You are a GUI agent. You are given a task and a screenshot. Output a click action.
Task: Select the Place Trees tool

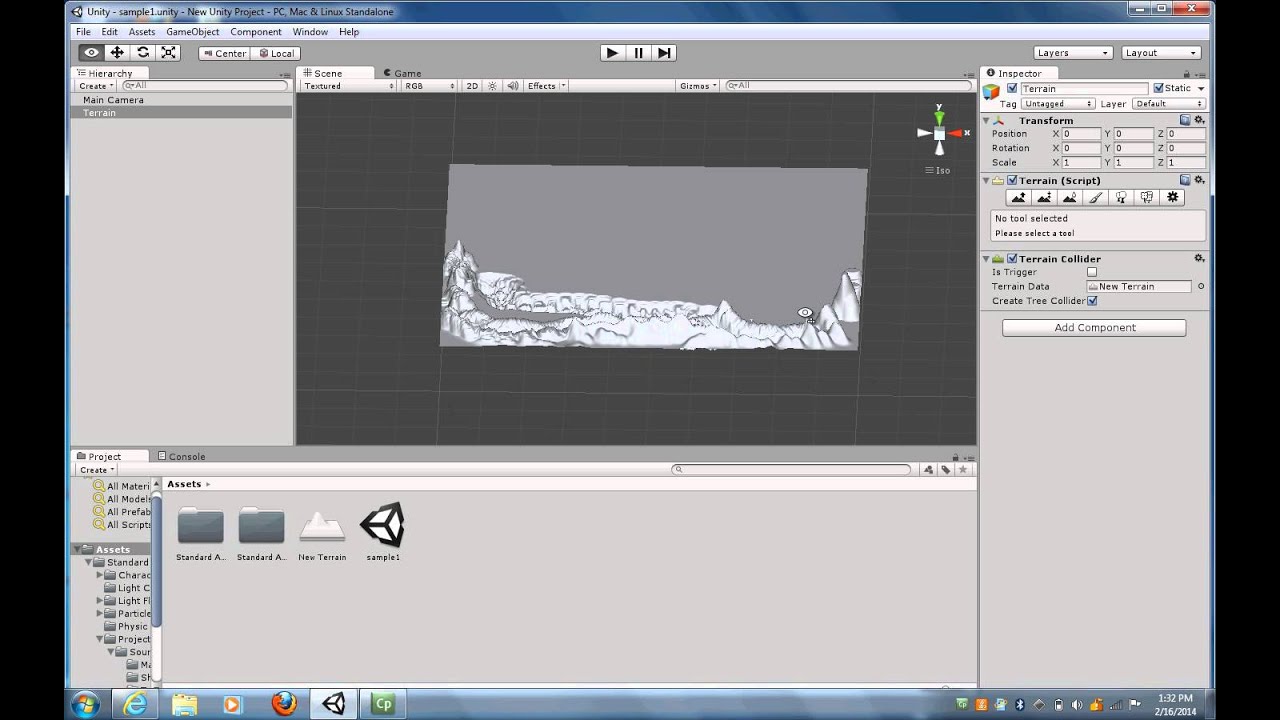point(1121,198)
